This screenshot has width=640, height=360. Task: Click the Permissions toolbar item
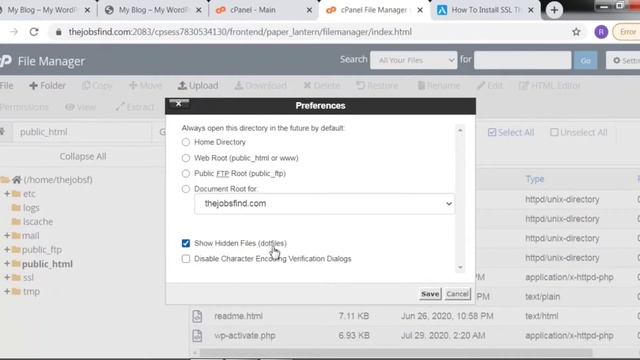click(24, 107)
